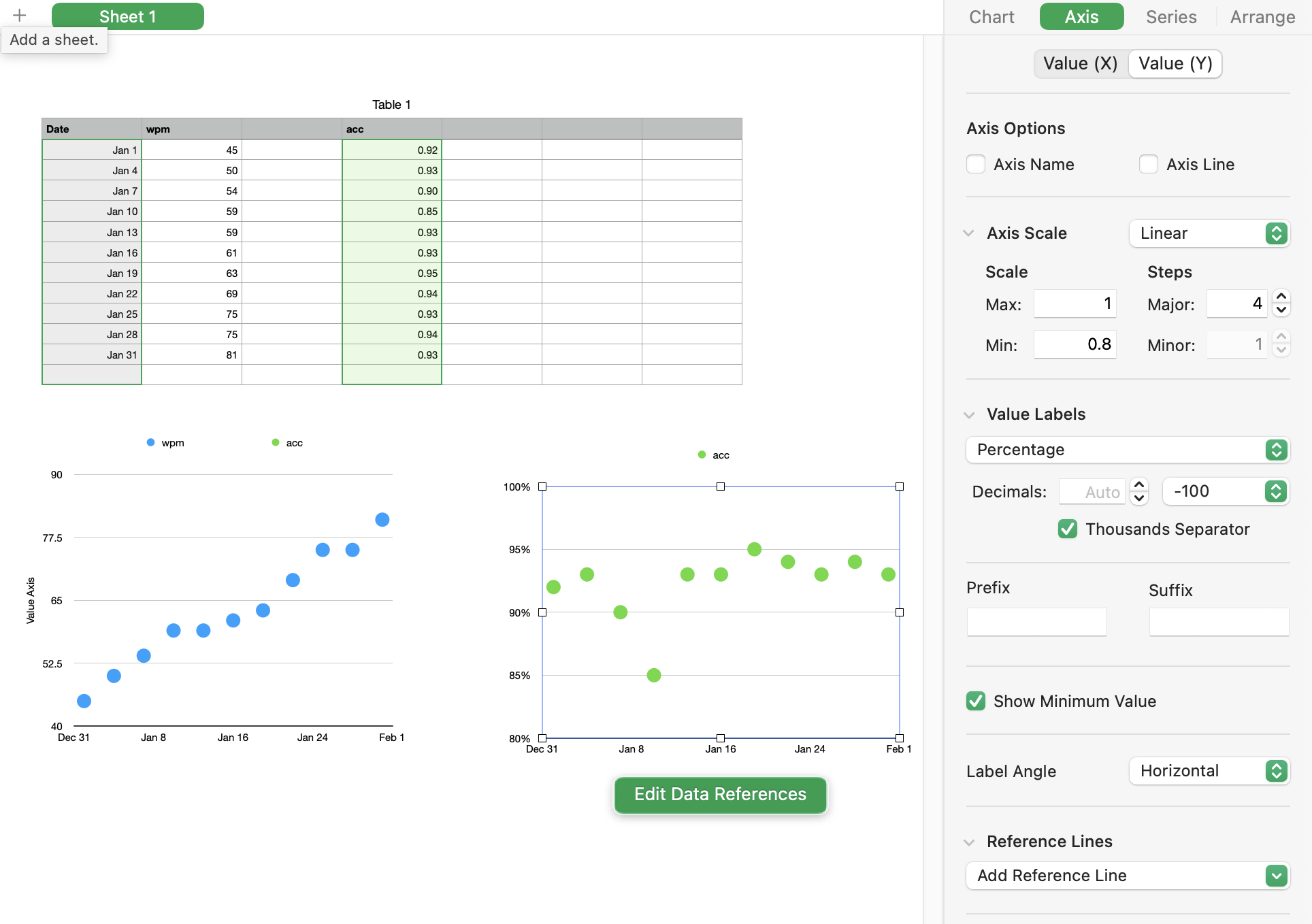The image size is (1312, 924).
Task: Click the Min scale input field
Action: pyautogui.click(x=1075, y=344)
